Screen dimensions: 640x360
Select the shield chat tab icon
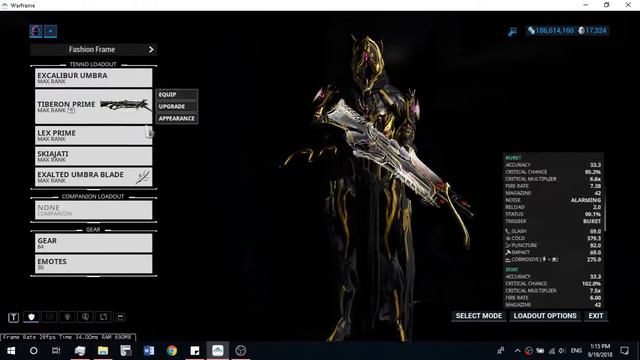[31, 317]
